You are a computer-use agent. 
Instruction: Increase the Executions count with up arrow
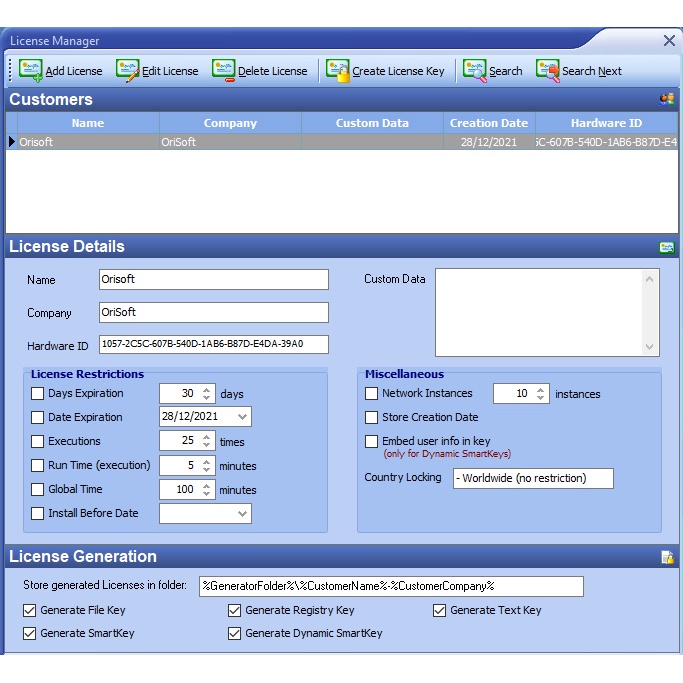[207, 437]
